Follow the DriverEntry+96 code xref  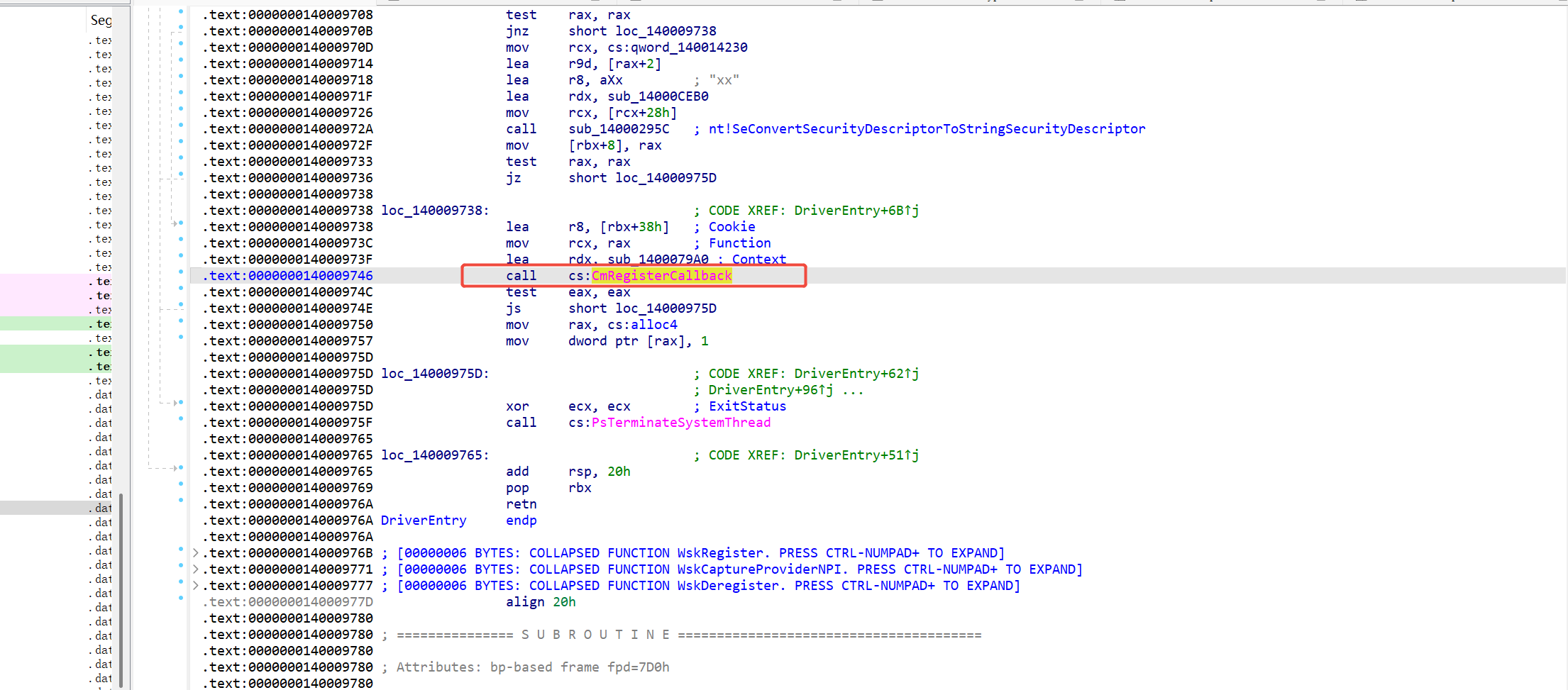coord(771,390)
